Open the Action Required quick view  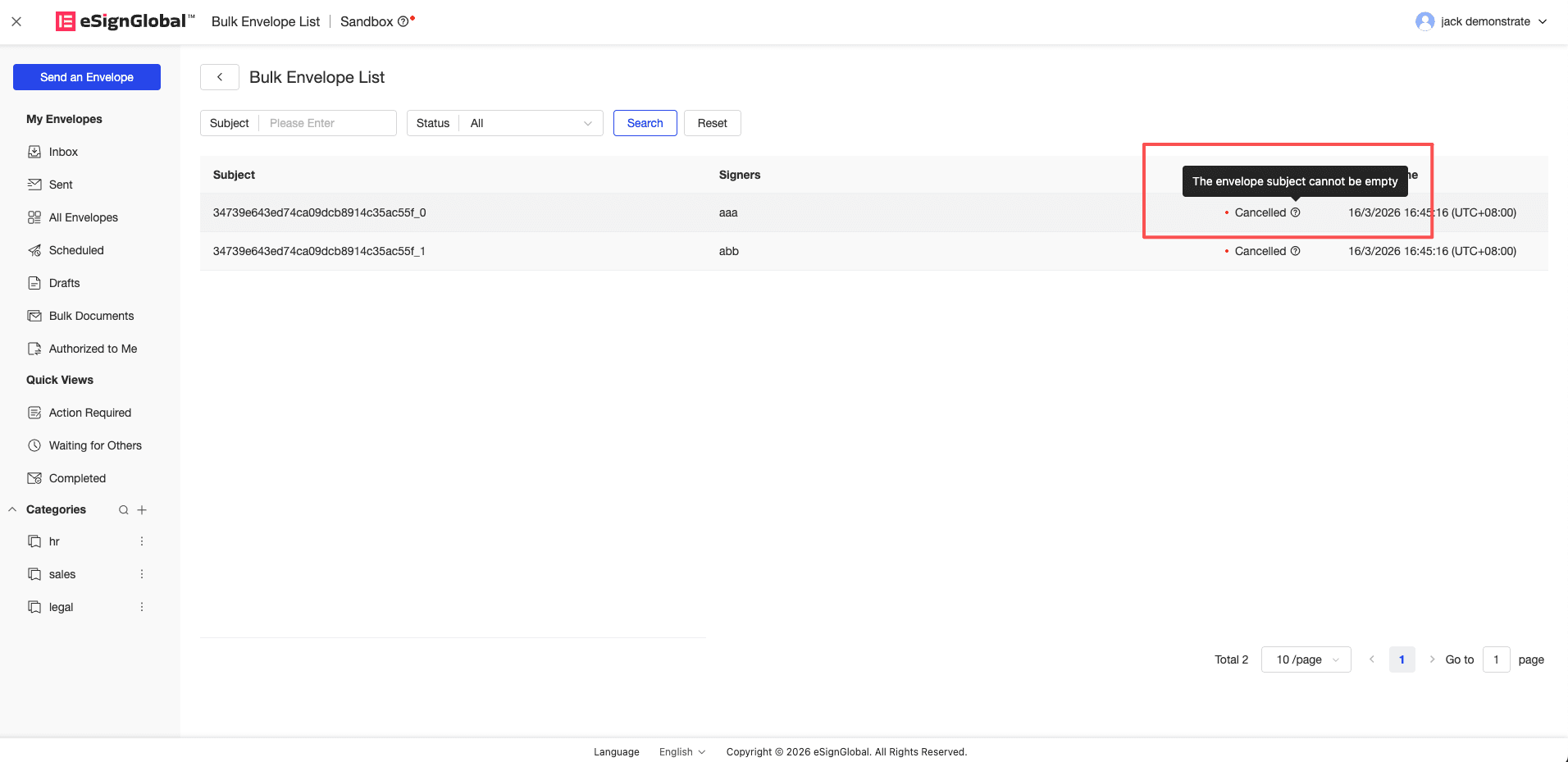[x=89, y=413]
